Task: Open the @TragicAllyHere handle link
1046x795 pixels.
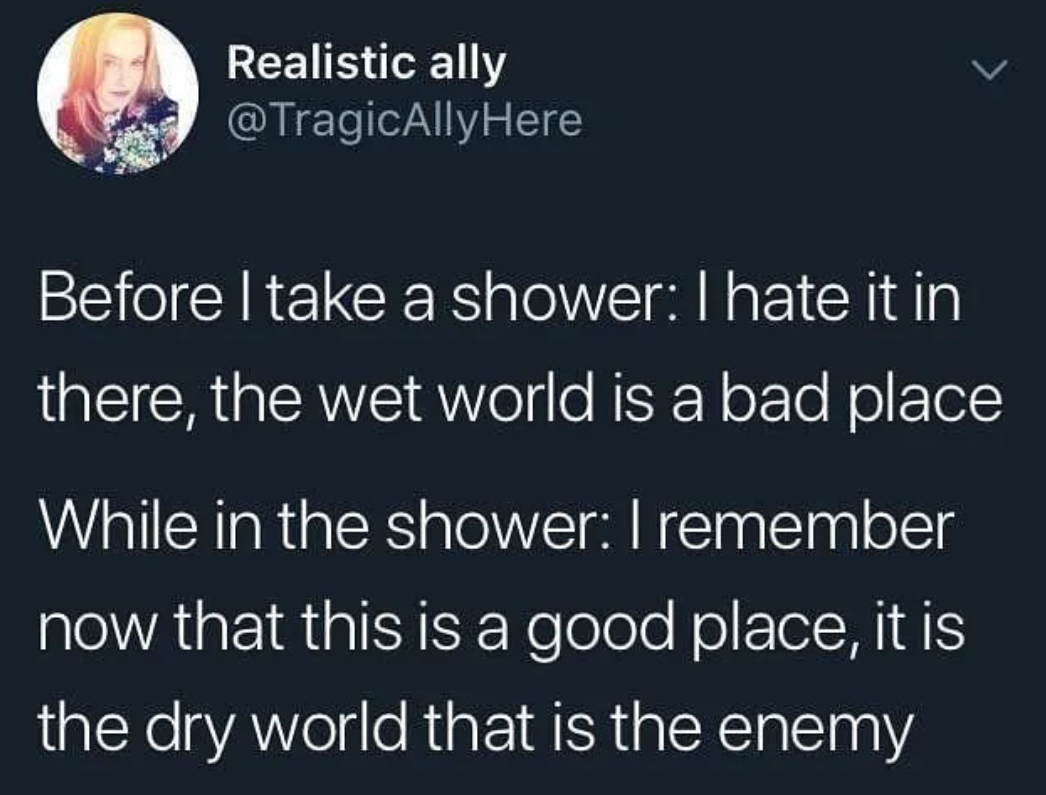Action: point(404,120)
